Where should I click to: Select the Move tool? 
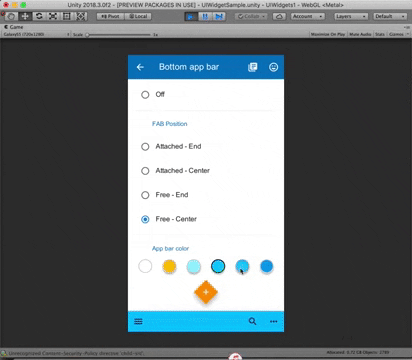click(x=25, y=16)
